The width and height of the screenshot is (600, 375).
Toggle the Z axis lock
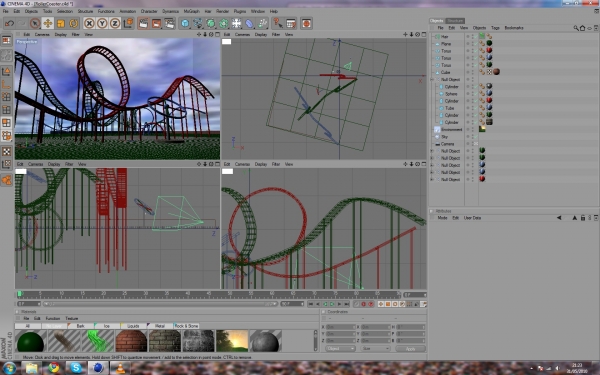115,23
